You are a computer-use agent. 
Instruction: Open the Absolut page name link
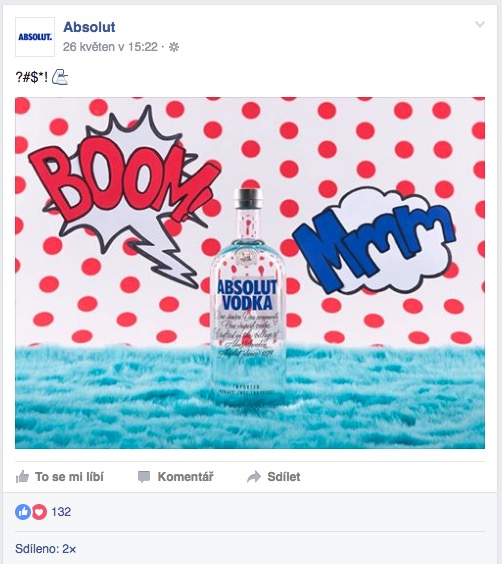89,27
